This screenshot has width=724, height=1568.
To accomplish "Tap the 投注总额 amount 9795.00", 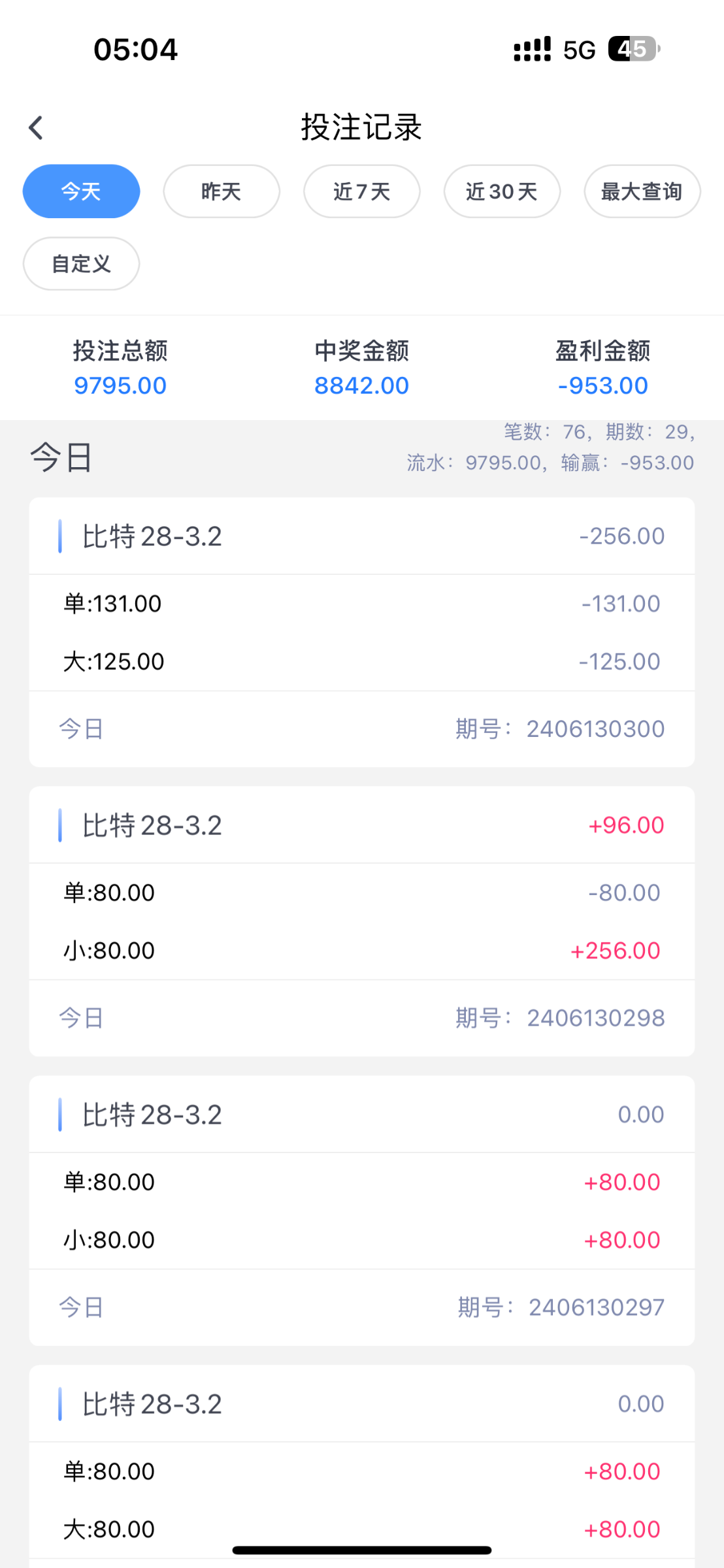I will [120, 385].
